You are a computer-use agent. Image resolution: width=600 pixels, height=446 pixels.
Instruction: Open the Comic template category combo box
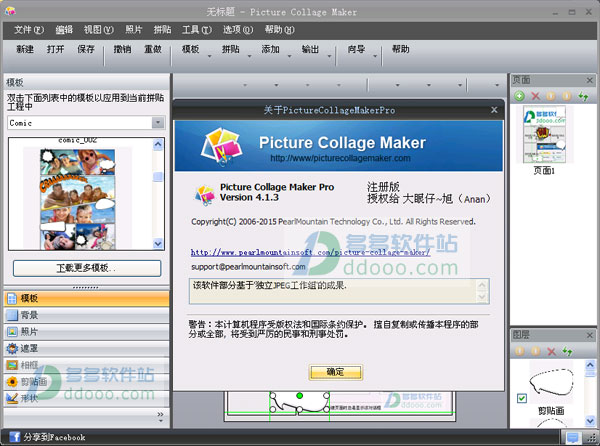point(86,123)
